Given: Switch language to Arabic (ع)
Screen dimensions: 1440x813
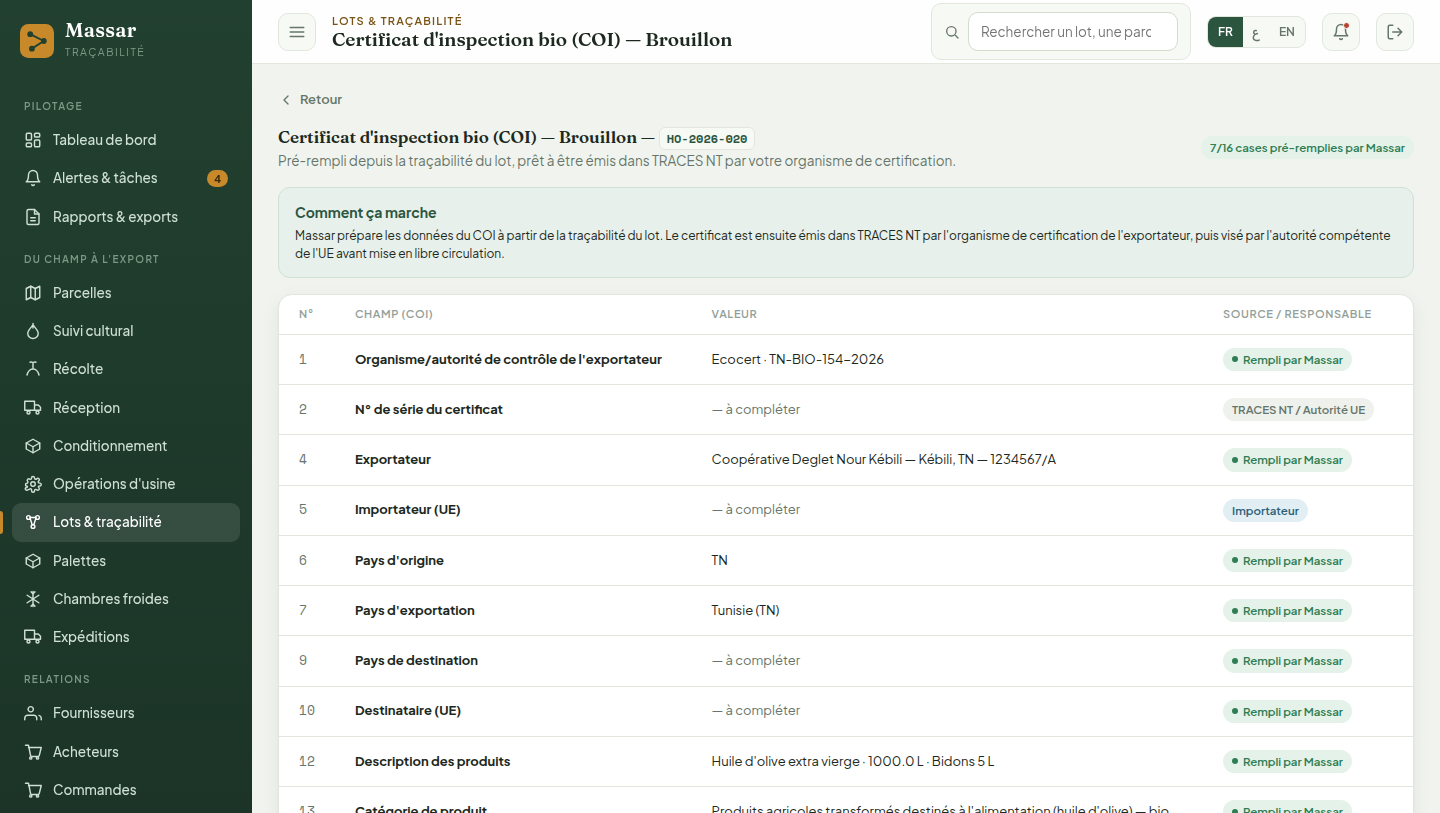Looking at the screenshot, I should (1256, 32).
